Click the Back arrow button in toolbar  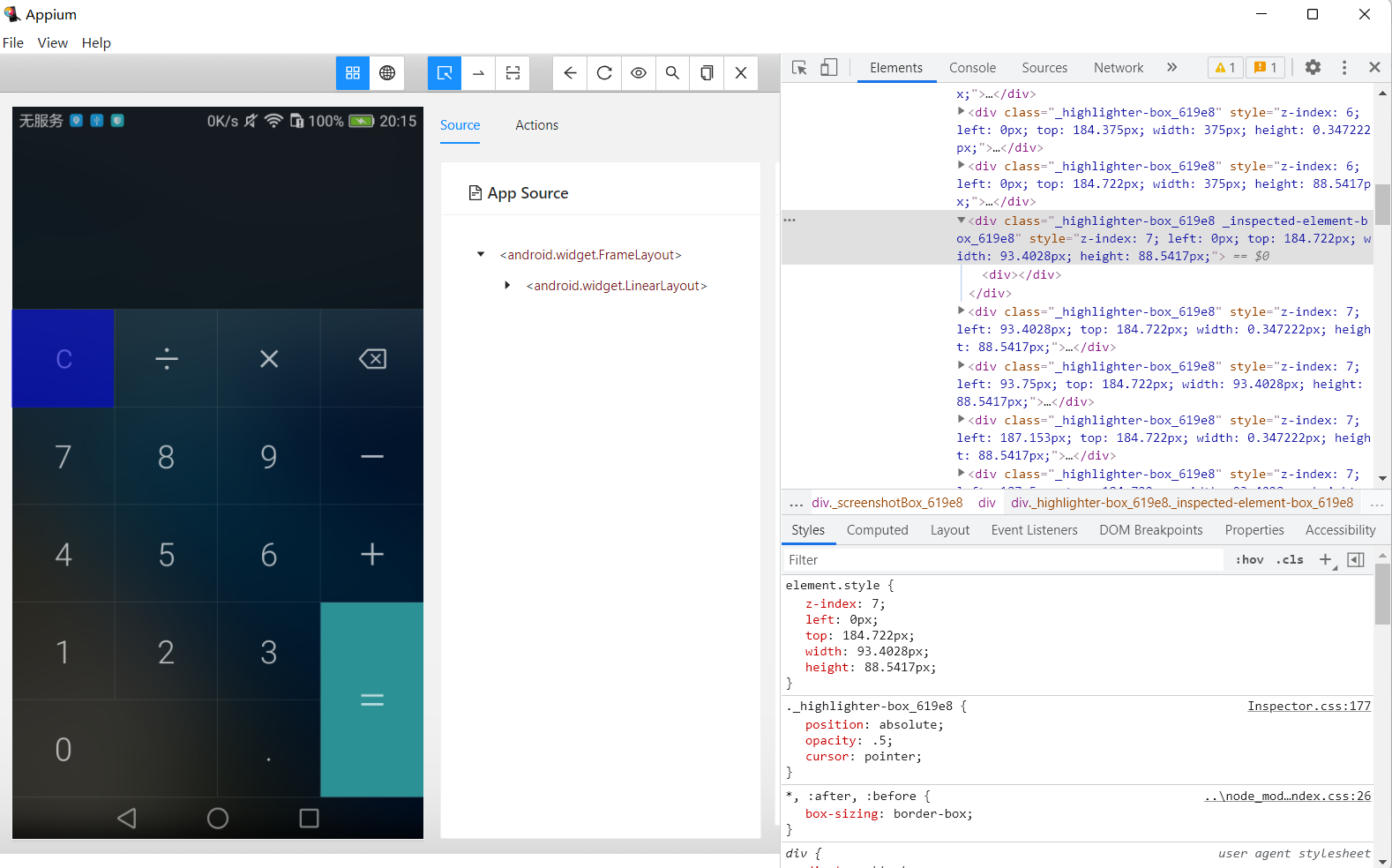[x=570, y=73]
